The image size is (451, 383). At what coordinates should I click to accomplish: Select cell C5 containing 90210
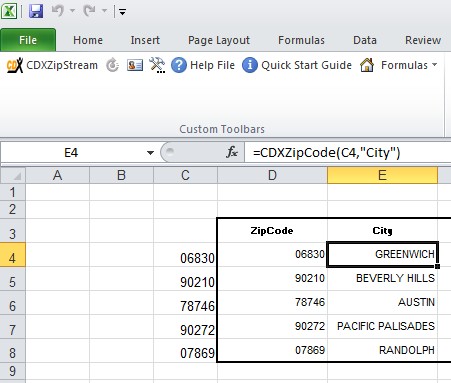click(185, 279)
